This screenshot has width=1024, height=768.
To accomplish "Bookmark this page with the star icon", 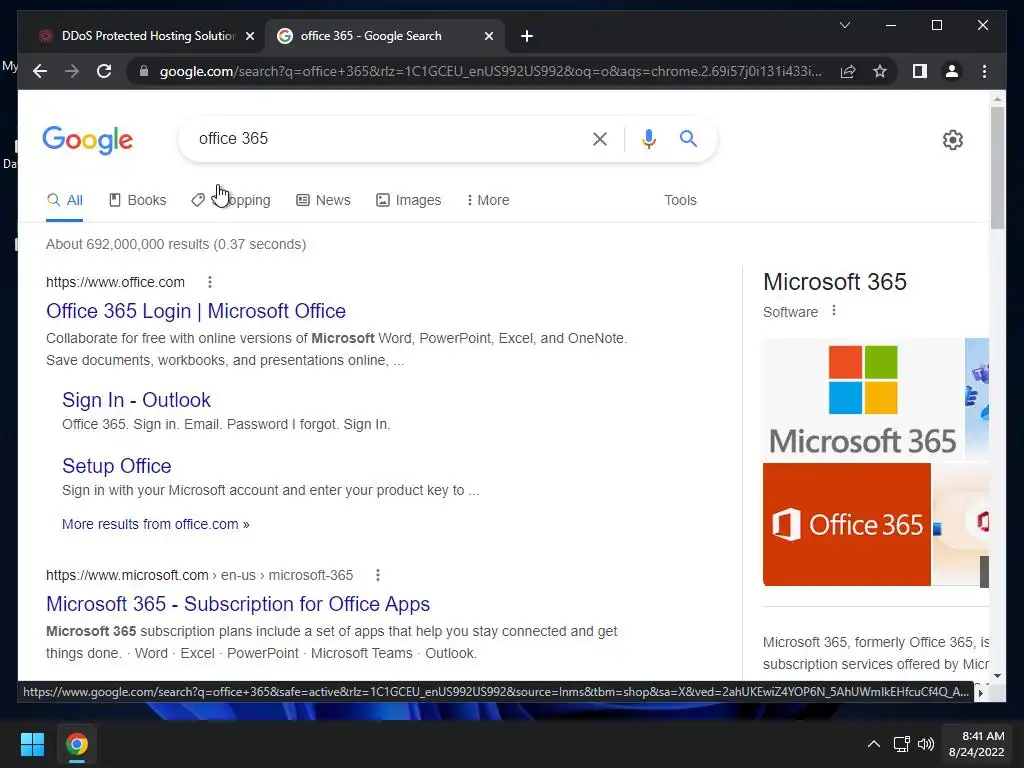I will [880, 71].
